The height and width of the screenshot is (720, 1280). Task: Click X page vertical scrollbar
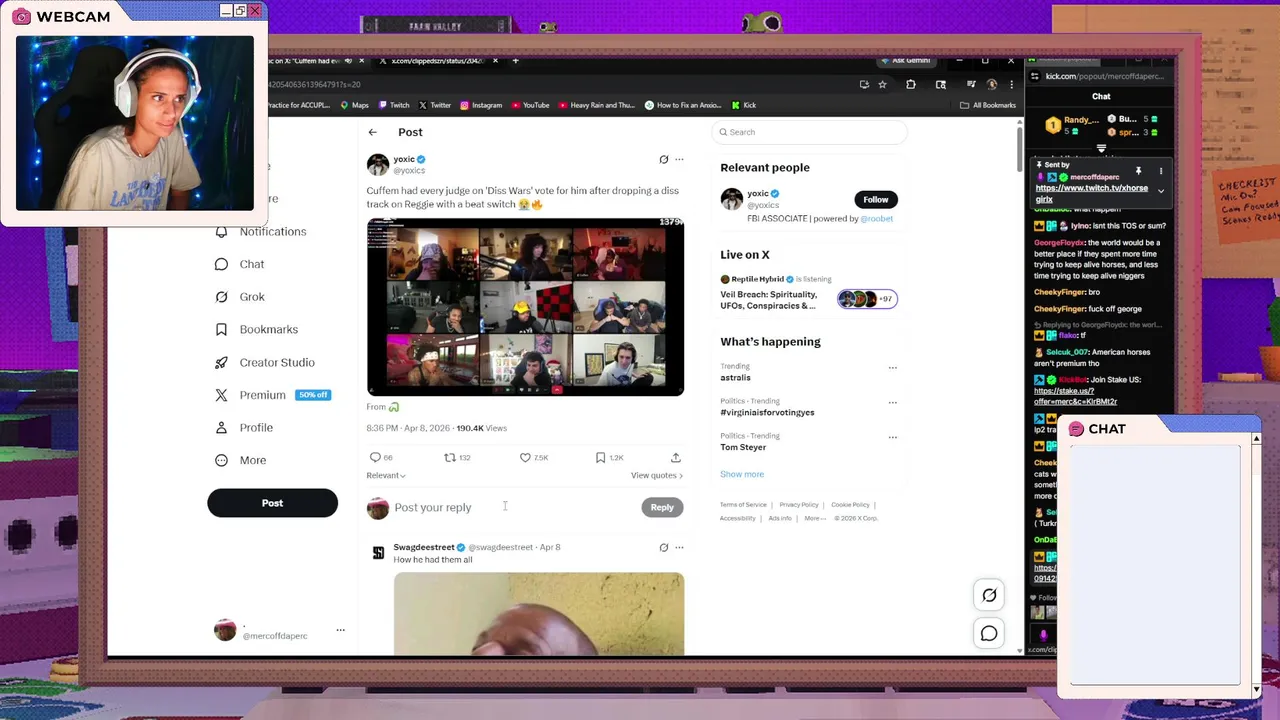click(1020, 148)
